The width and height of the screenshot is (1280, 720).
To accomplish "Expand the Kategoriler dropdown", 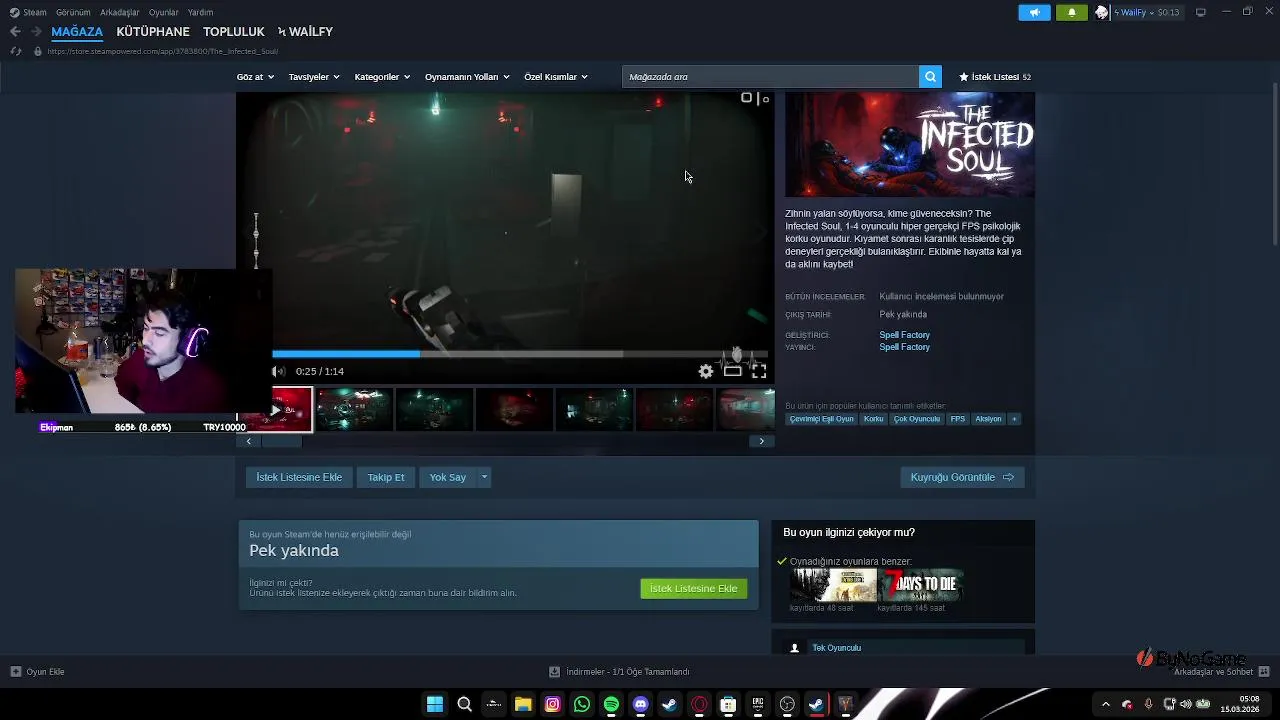I will 382,77.
